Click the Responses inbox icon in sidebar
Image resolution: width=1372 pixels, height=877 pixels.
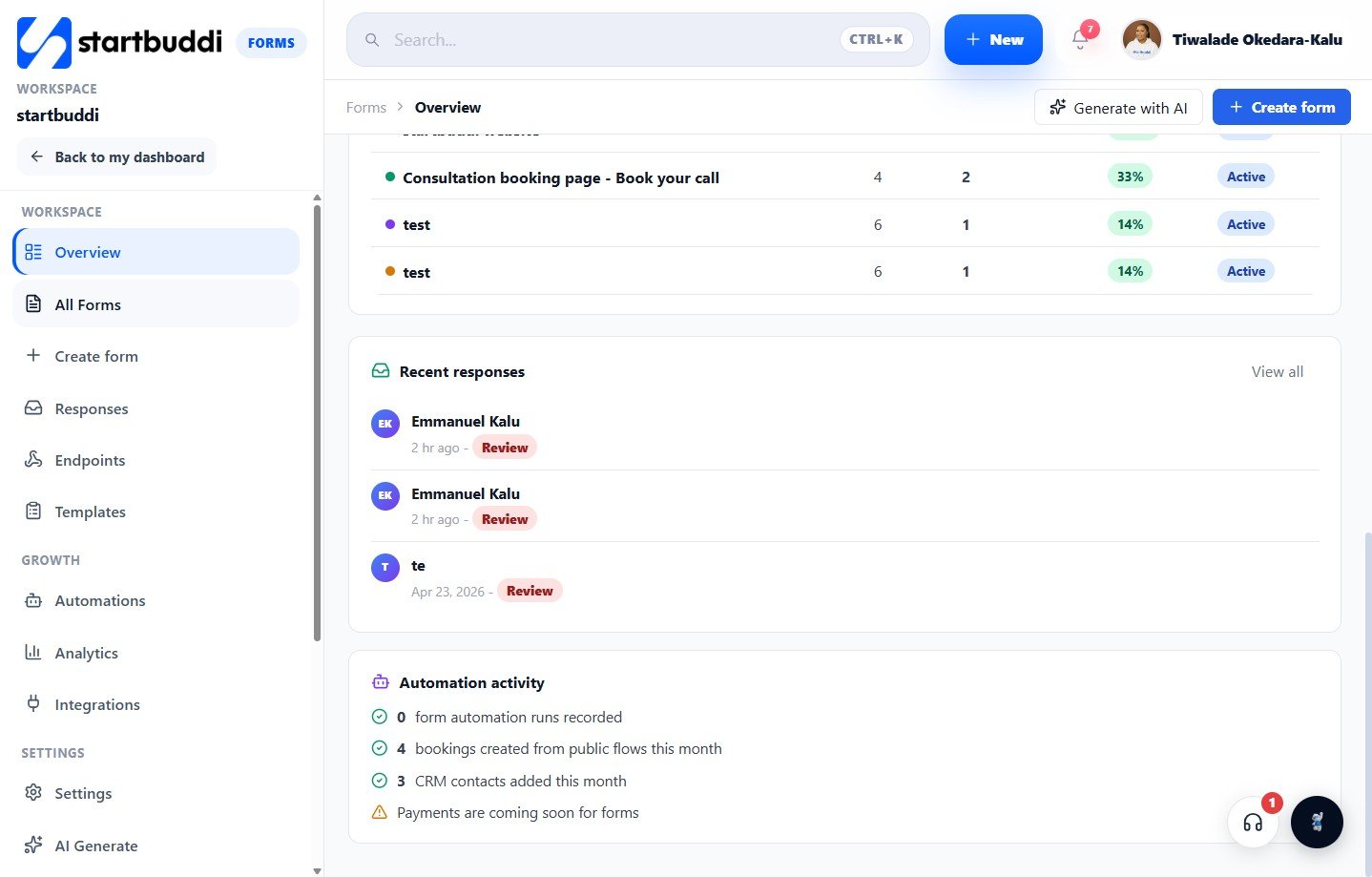[33, 407]
